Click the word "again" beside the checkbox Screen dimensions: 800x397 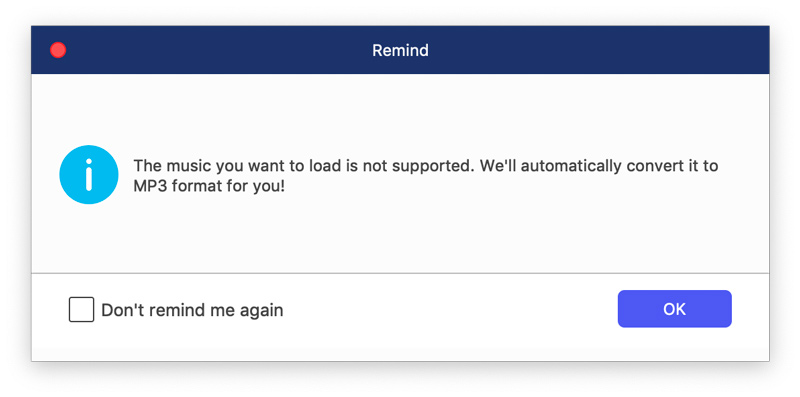261,311
